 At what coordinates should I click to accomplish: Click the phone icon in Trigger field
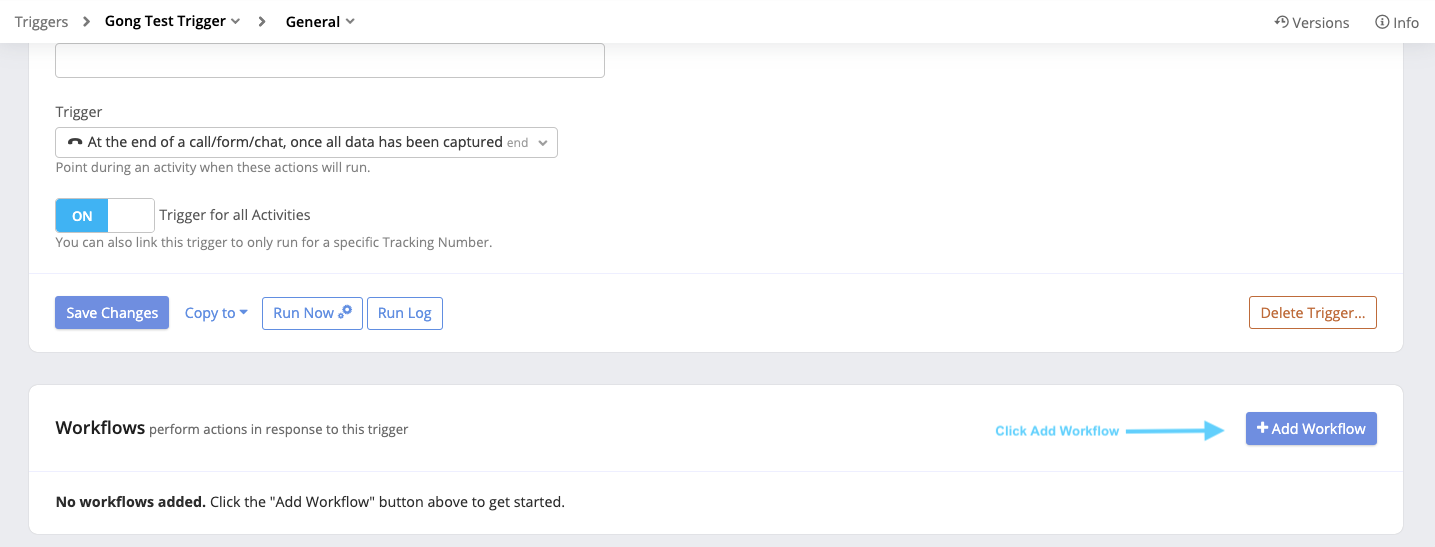pyautogui.click(x=74, y=142)
